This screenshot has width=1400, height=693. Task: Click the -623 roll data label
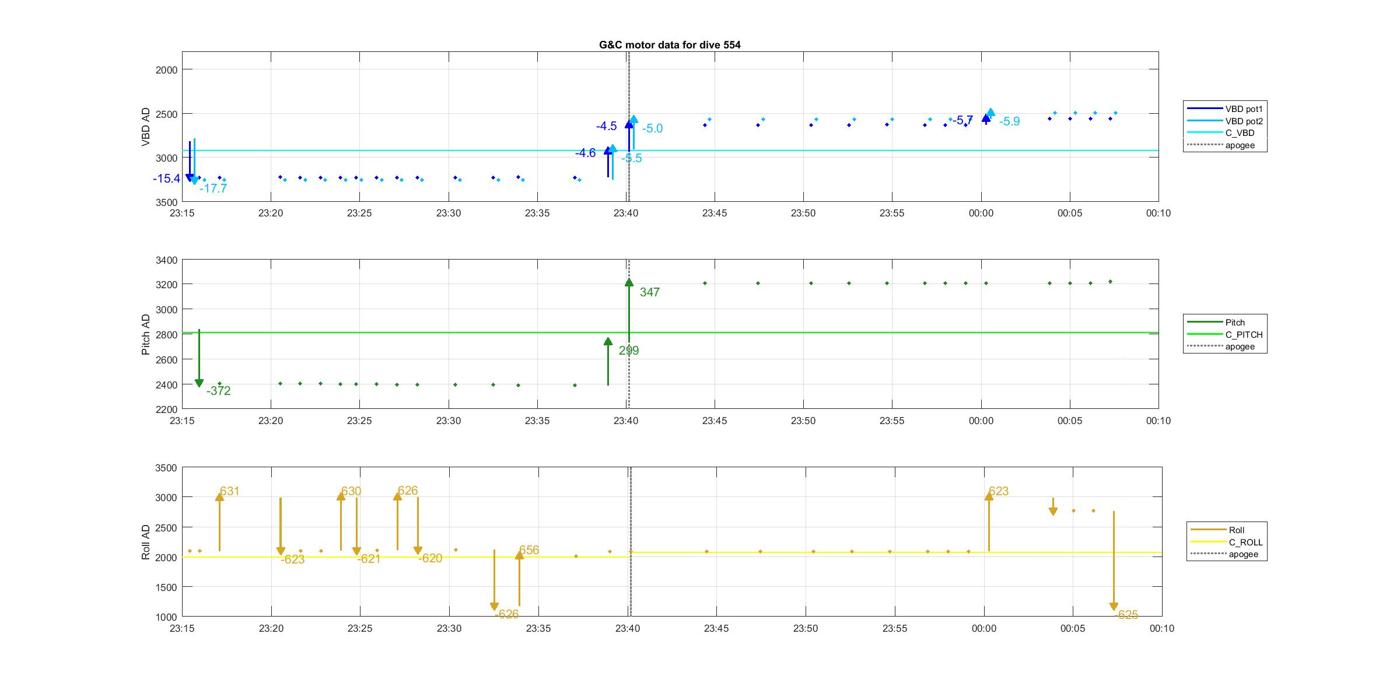(293, 560)
